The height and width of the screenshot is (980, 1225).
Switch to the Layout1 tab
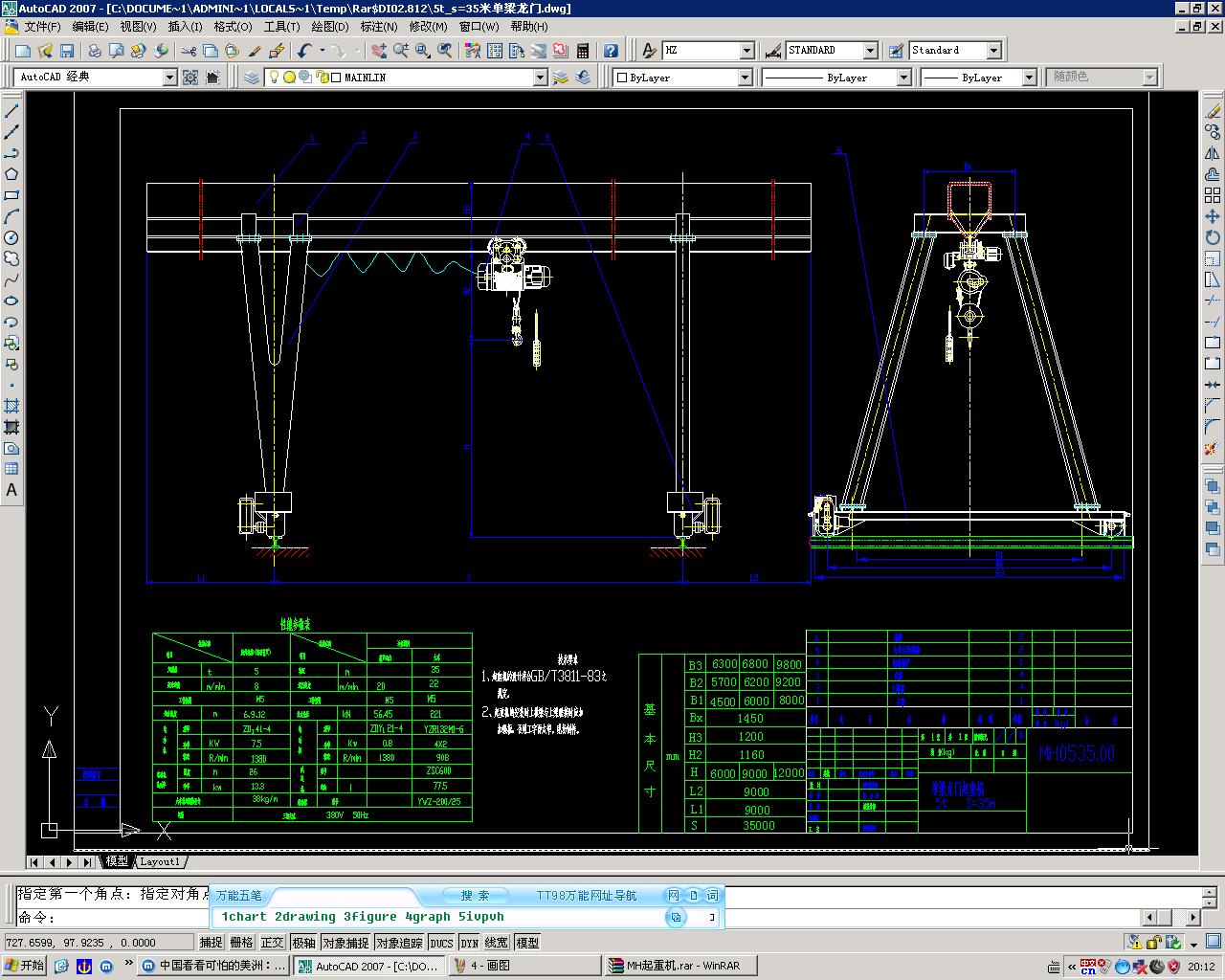[x=159, y=861]
